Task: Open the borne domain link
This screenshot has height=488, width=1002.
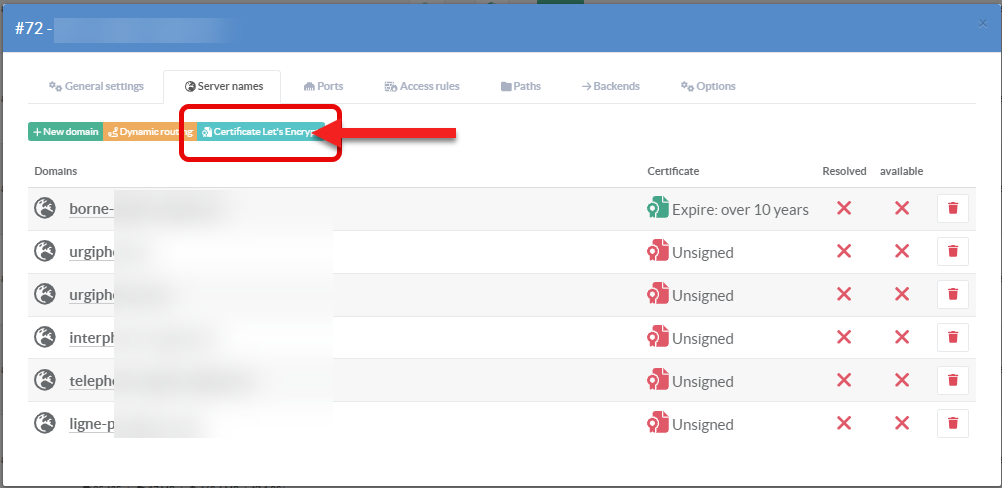Action: tap(92, 209)
